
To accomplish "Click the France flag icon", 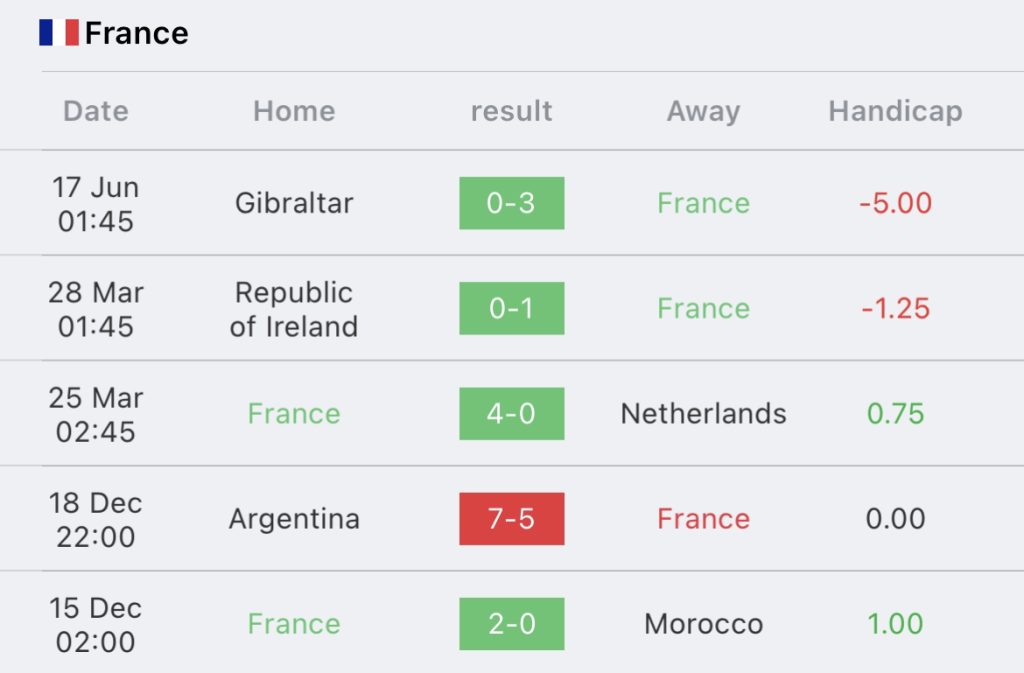I will point(59,33).
